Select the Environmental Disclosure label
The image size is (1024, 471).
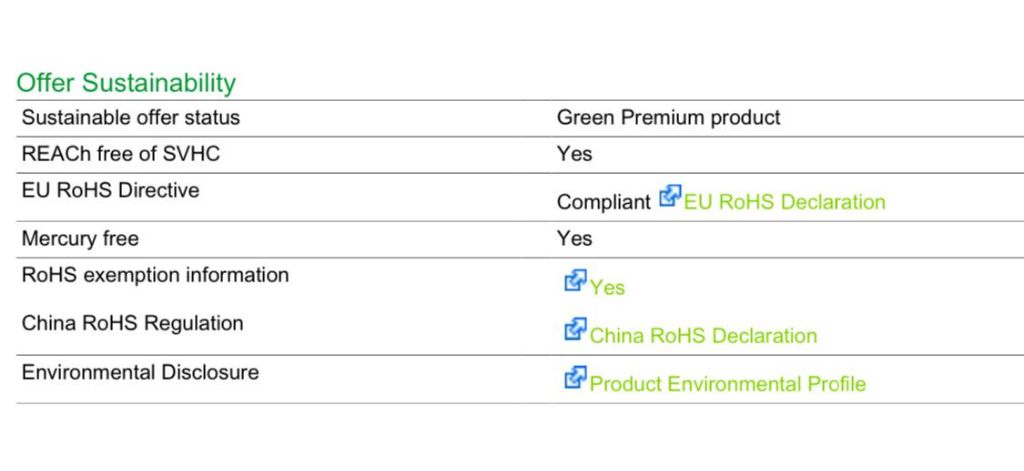click(140, 372)
